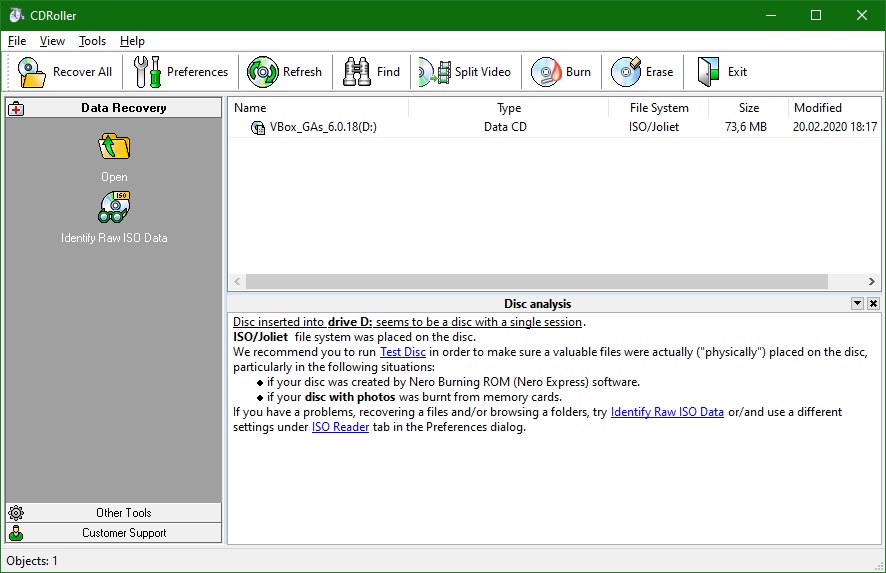
Task: Click the Open folder icon in sidebar
Action: click(x=114, y=146)
